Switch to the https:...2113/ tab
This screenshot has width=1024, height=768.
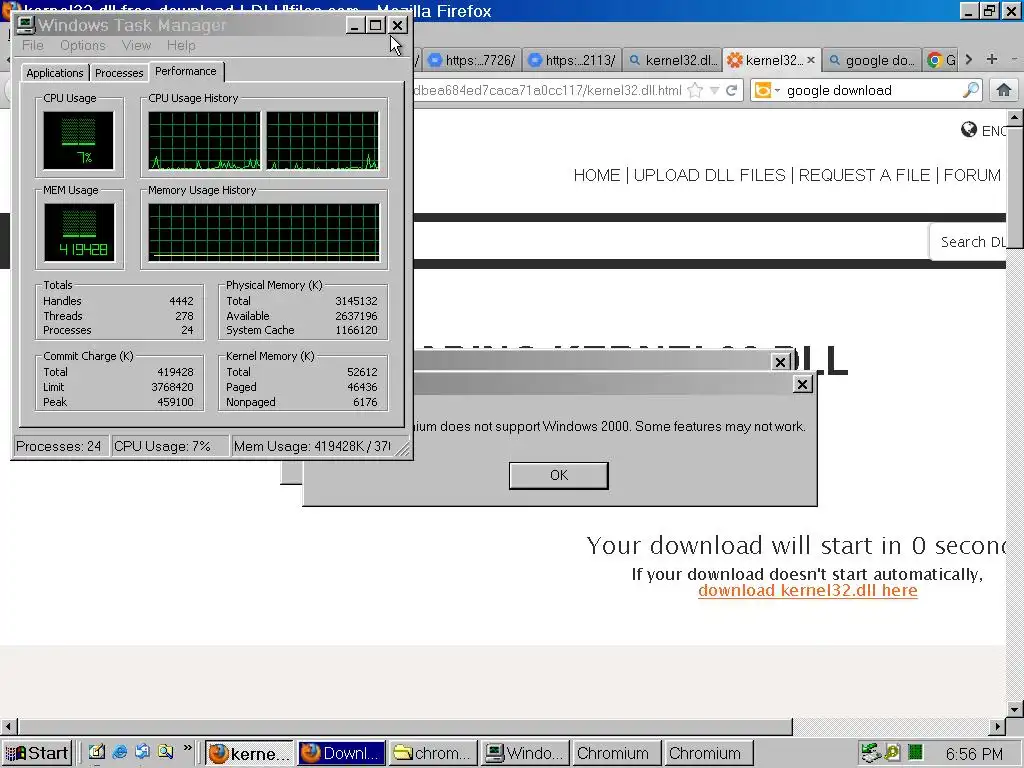pyautogui.click(x=571, y=60)
